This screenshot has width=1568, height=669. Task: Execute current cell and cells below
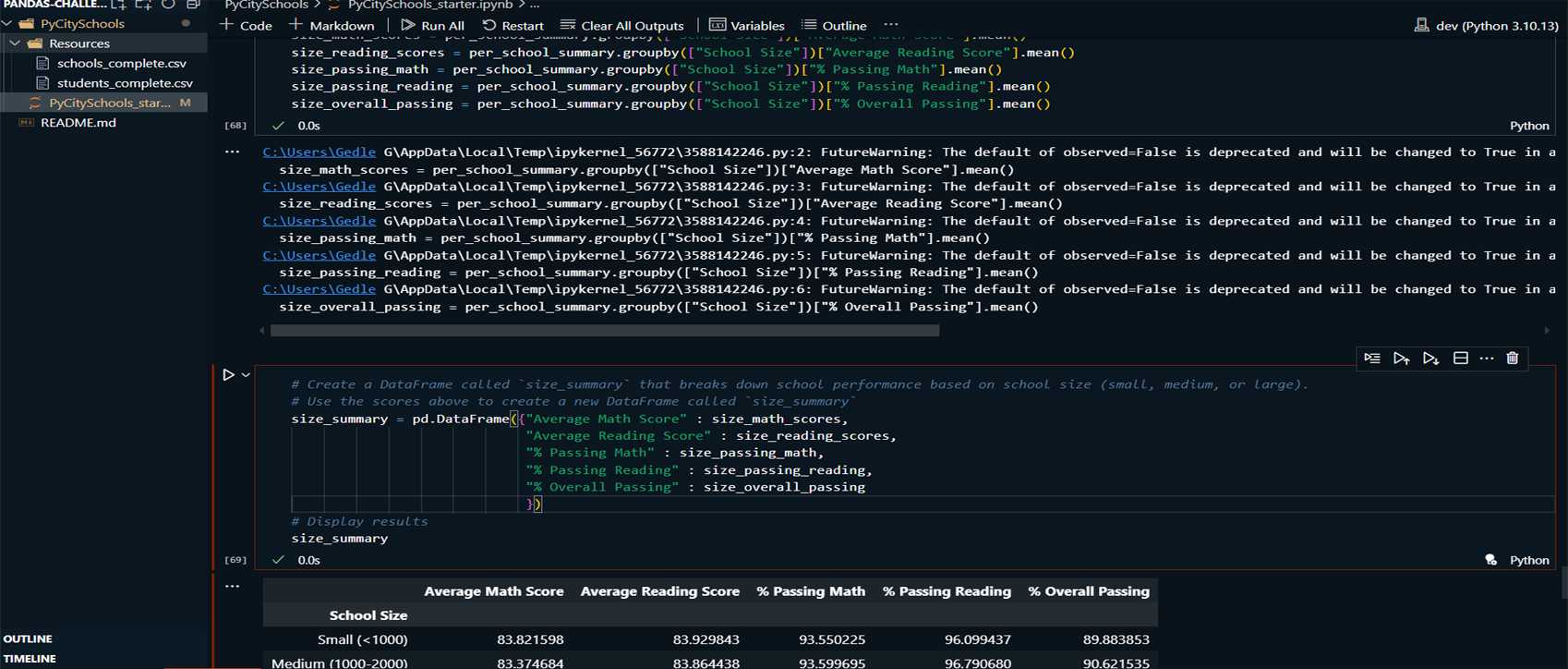[1430, 359]
